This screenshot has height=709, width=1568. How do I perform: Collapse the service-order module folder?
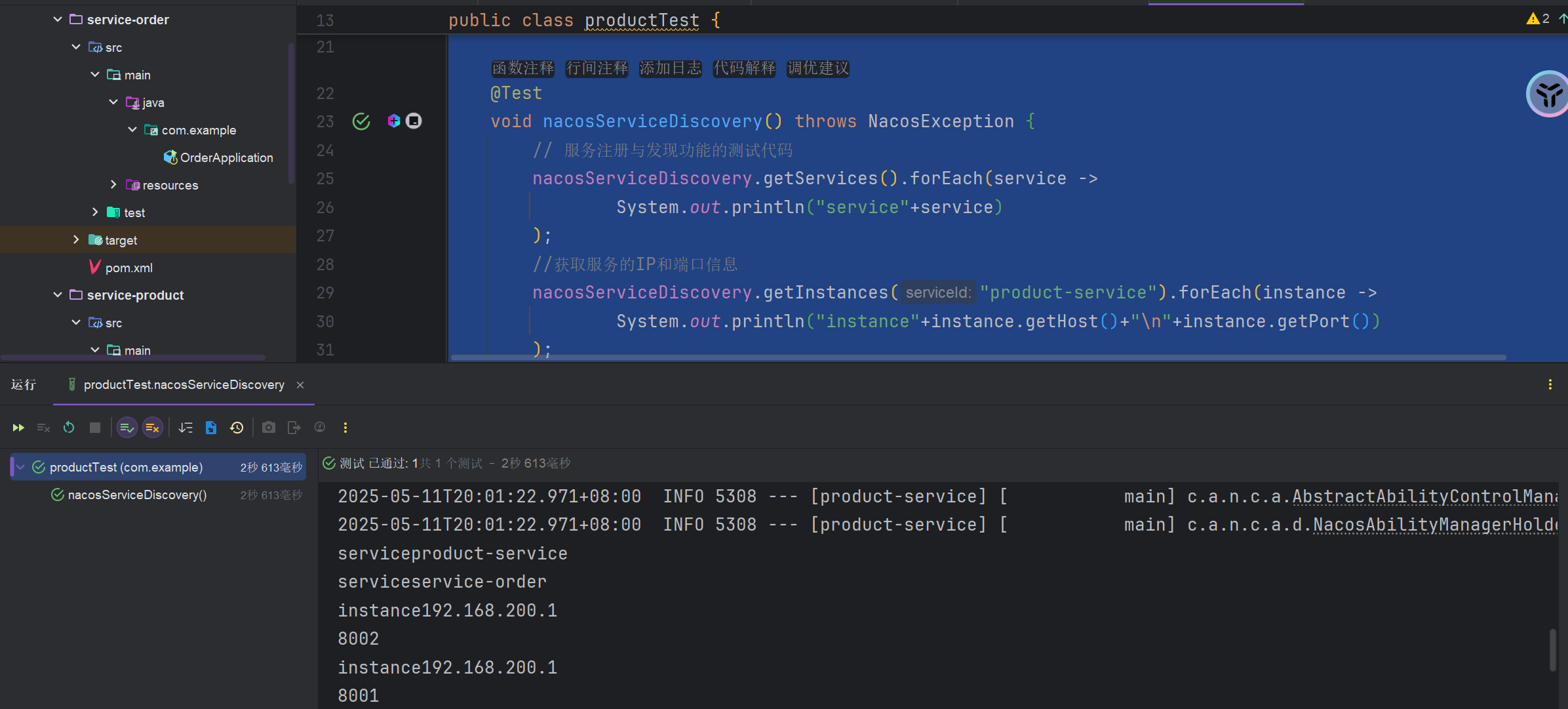click(x=58, y=20)
